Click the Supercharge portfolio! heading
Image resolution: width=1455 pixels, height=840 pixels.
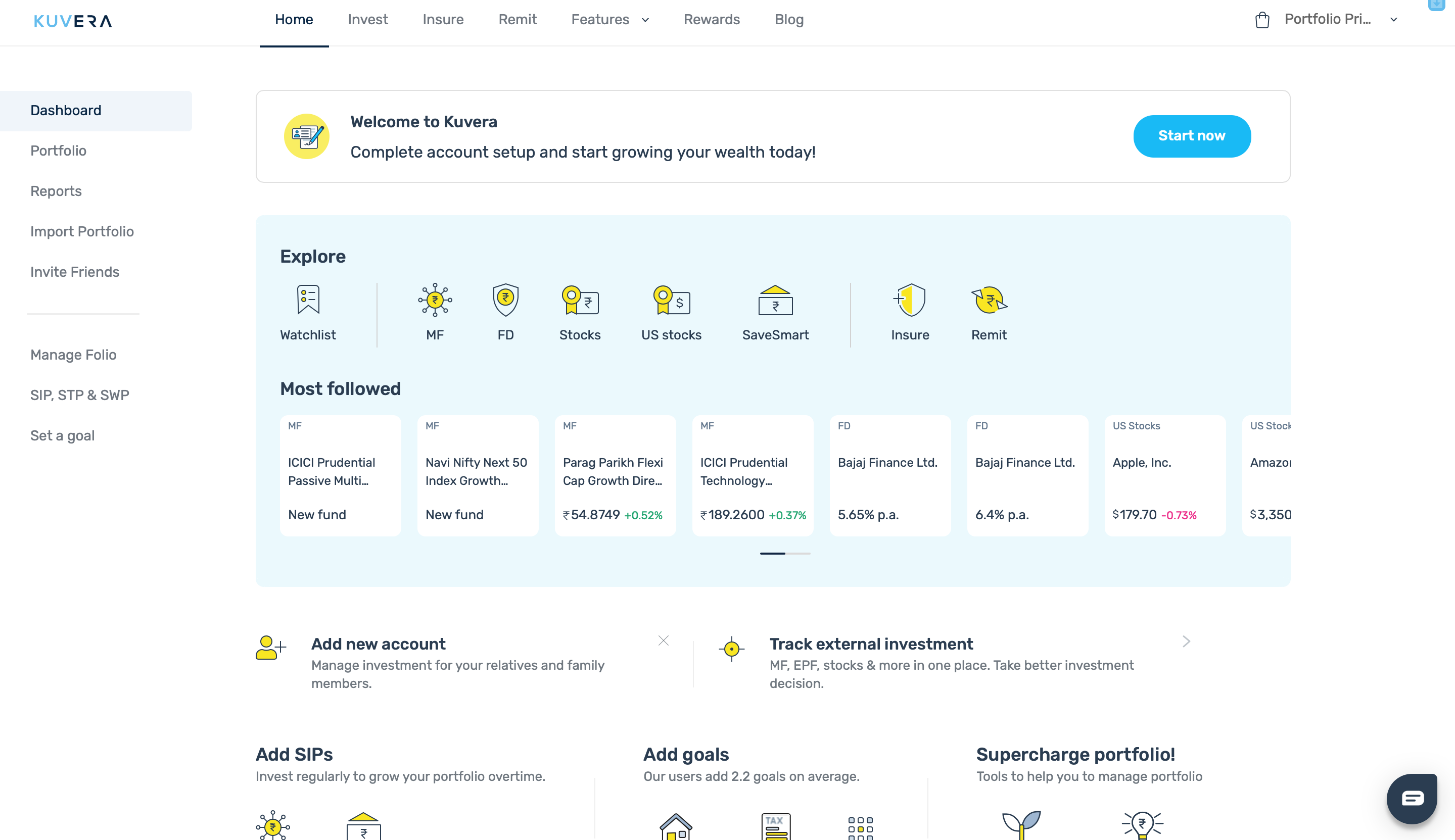1075,755
